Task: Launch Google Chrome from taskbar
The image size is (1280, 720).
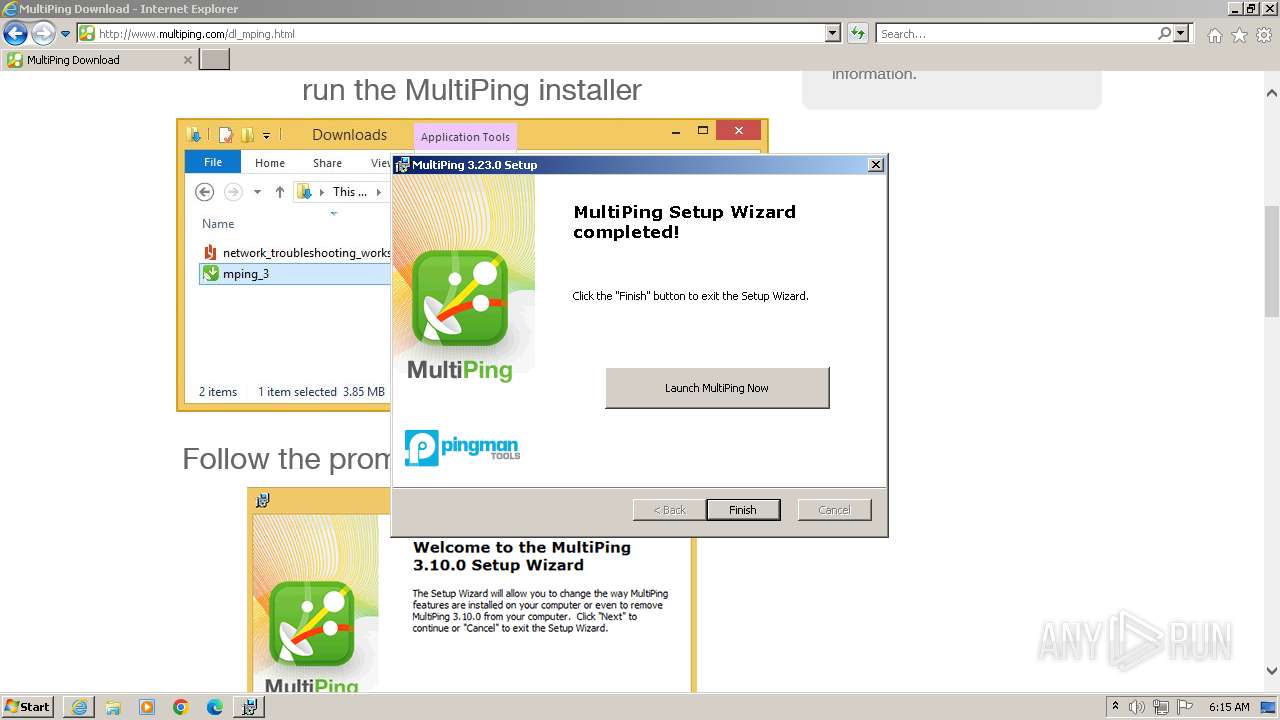Action: pos(181,707)
